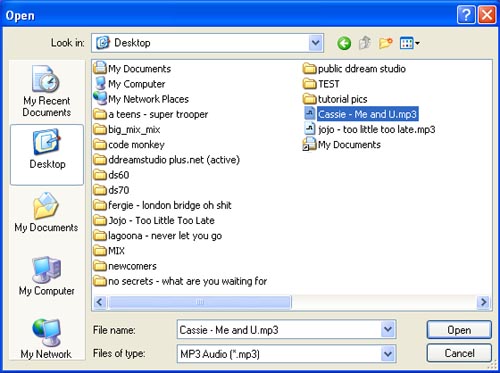Close the Open dialog
Image resolution: width=500 pixels, height=373 pixels.
487,15
